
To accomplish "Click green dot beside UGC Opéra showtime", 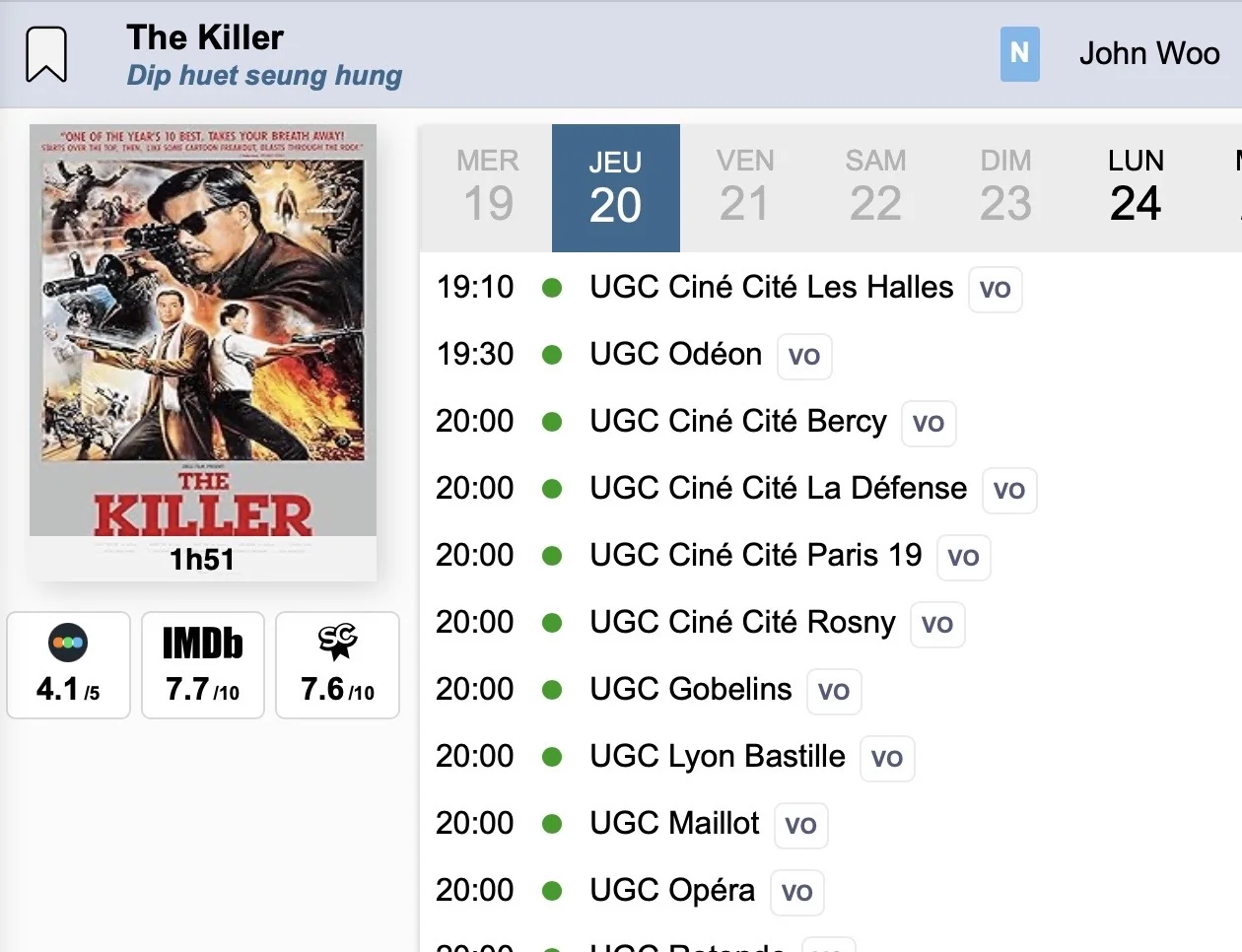I will click(552, 891).
